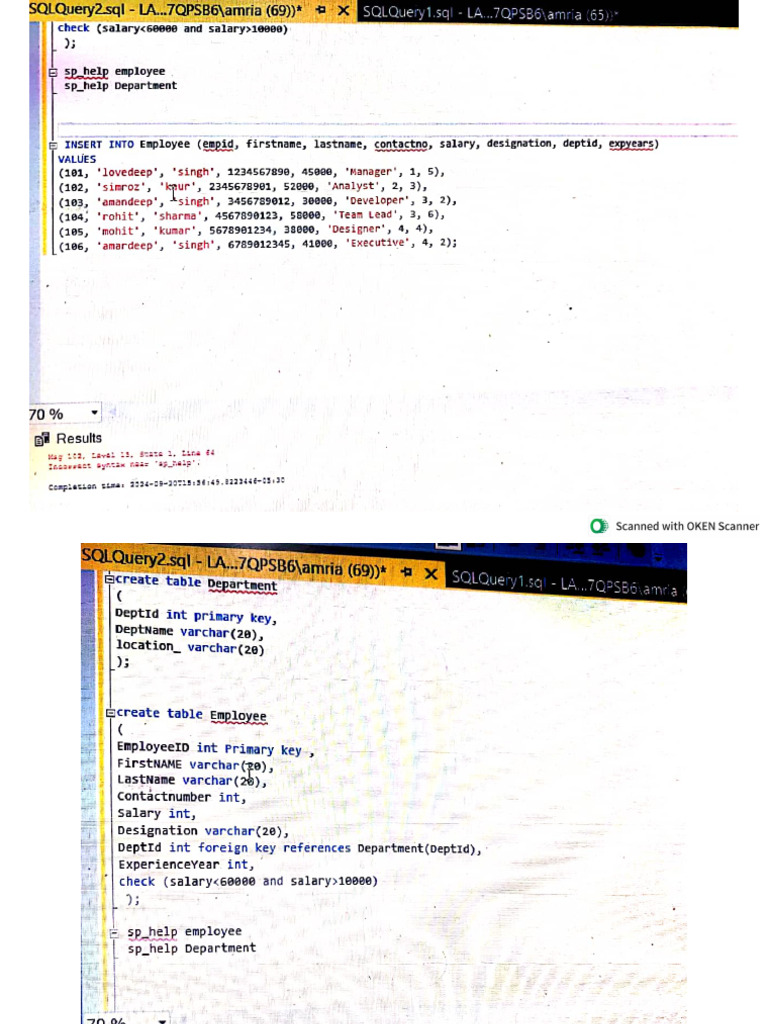Click the Results pane grid icon
The height and width of the screenshot is (1024, 768).
pyautogui.click(x=42, y=439)
